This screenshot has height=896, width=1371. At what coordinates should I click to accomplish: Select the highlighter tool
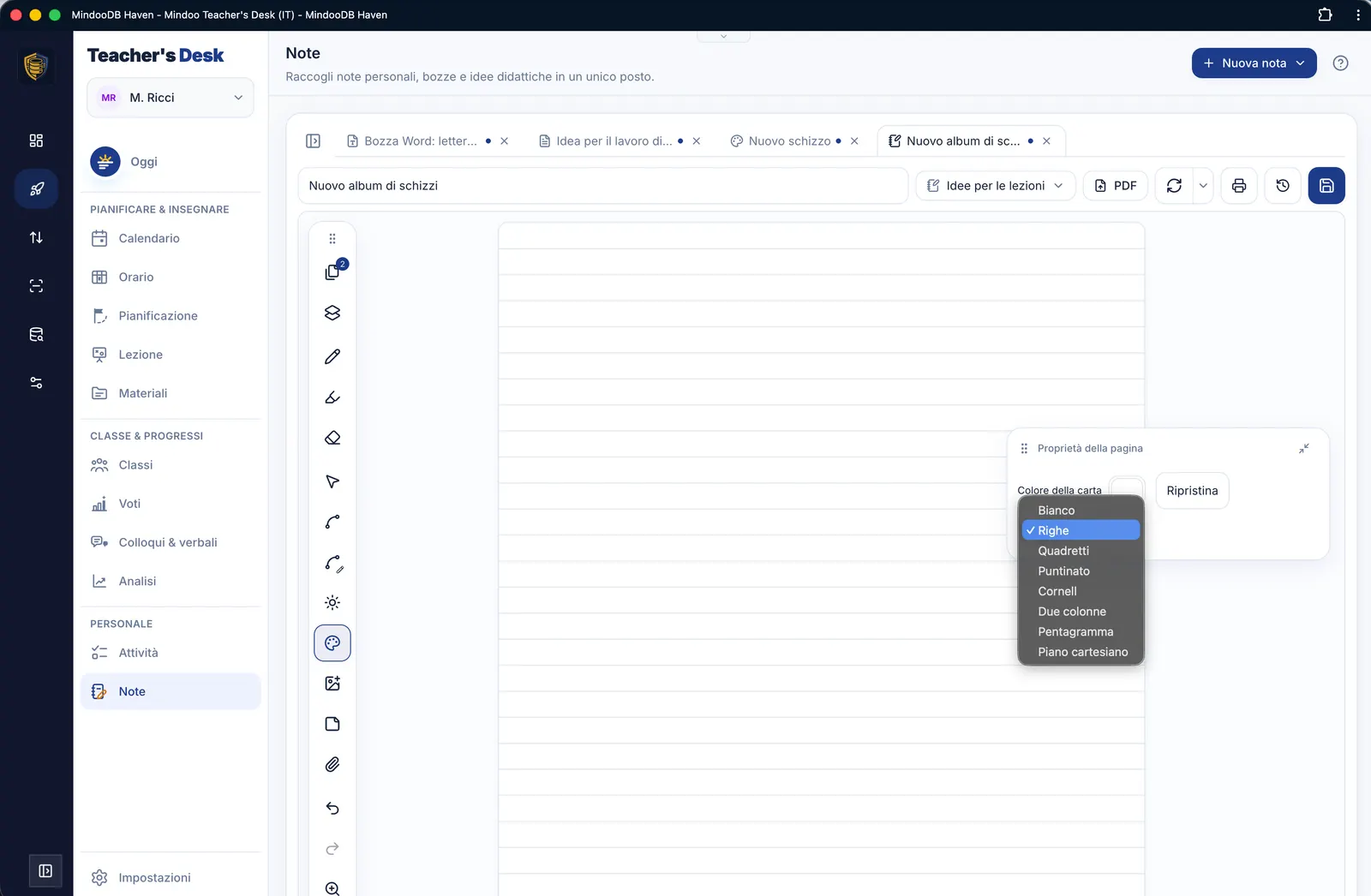click(x=332, y=397)
